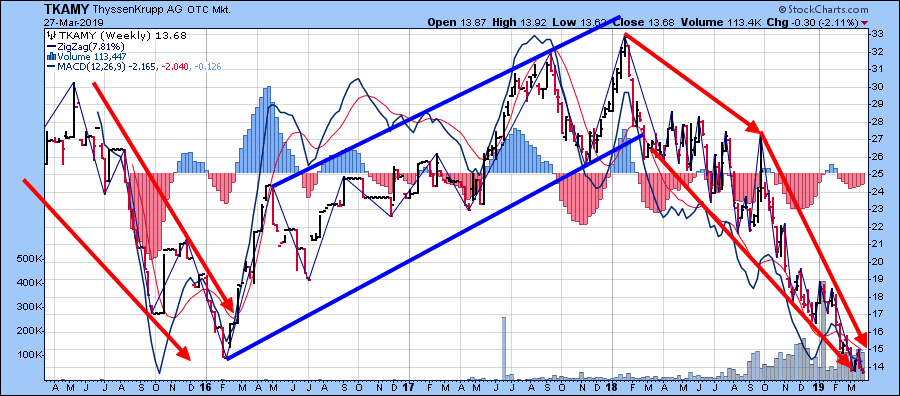Image resolution: width=900 pixels, height=396 pixels.
Task: Click the 25 price axis label
Action: pyautogui.click(x=878, y=174)
